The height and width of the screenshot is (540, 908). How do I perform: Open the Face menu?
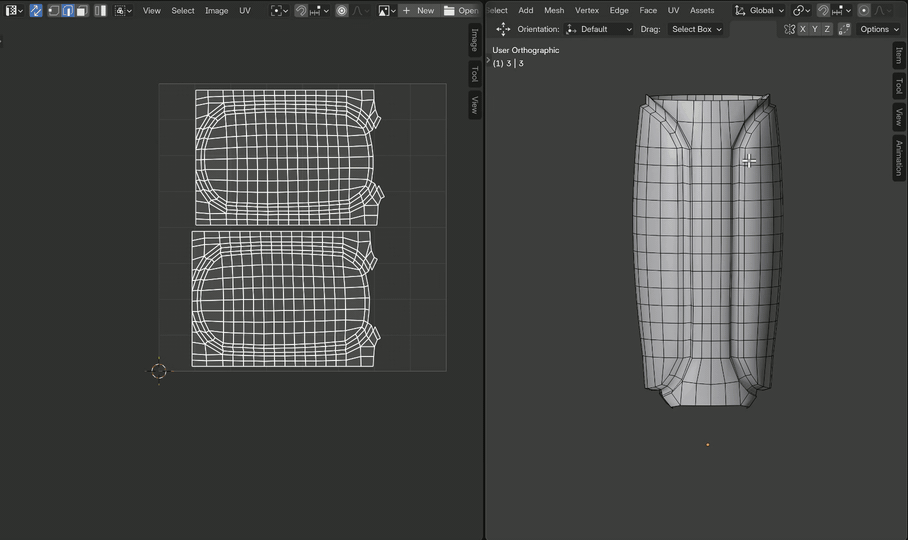[x=648, y=10]
